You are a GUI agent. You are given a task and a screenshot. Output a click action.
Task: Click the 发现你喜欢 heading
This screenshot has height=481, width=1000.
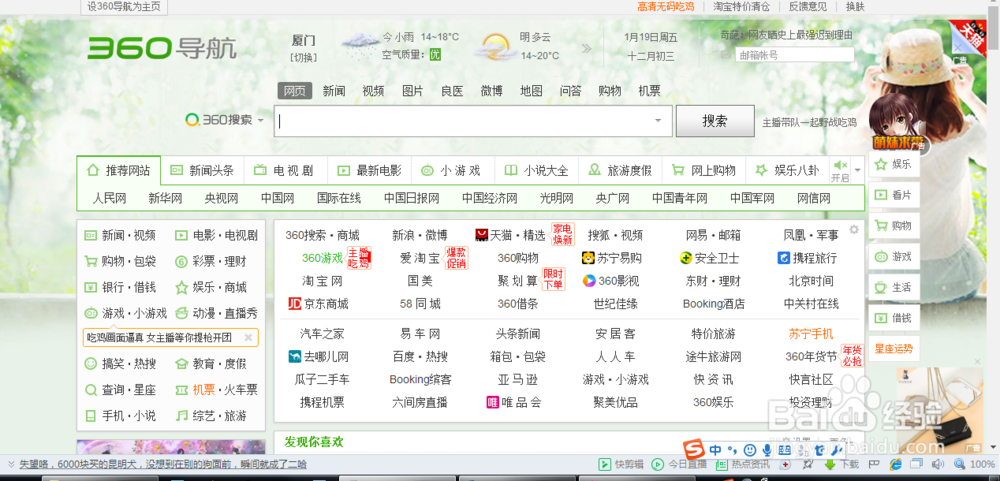click(314, 441)
